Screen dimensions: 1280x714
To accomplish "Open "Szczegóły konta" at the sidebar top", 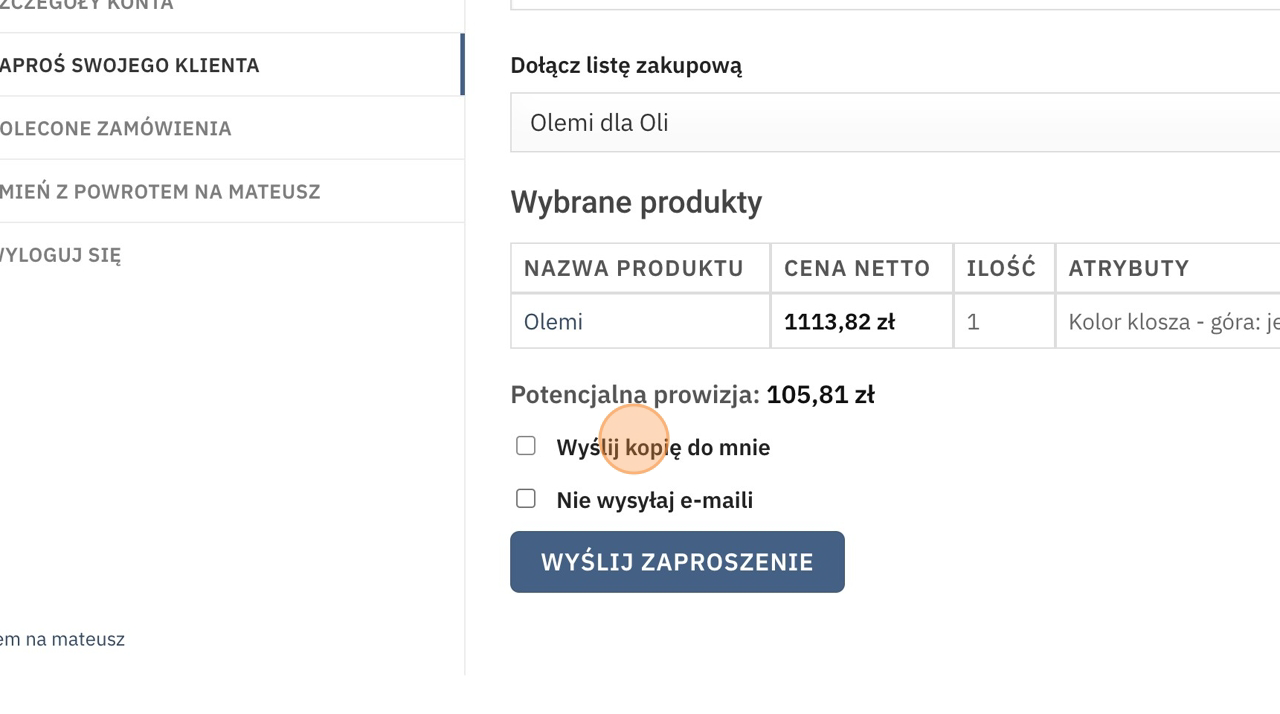I will point(87,5).
